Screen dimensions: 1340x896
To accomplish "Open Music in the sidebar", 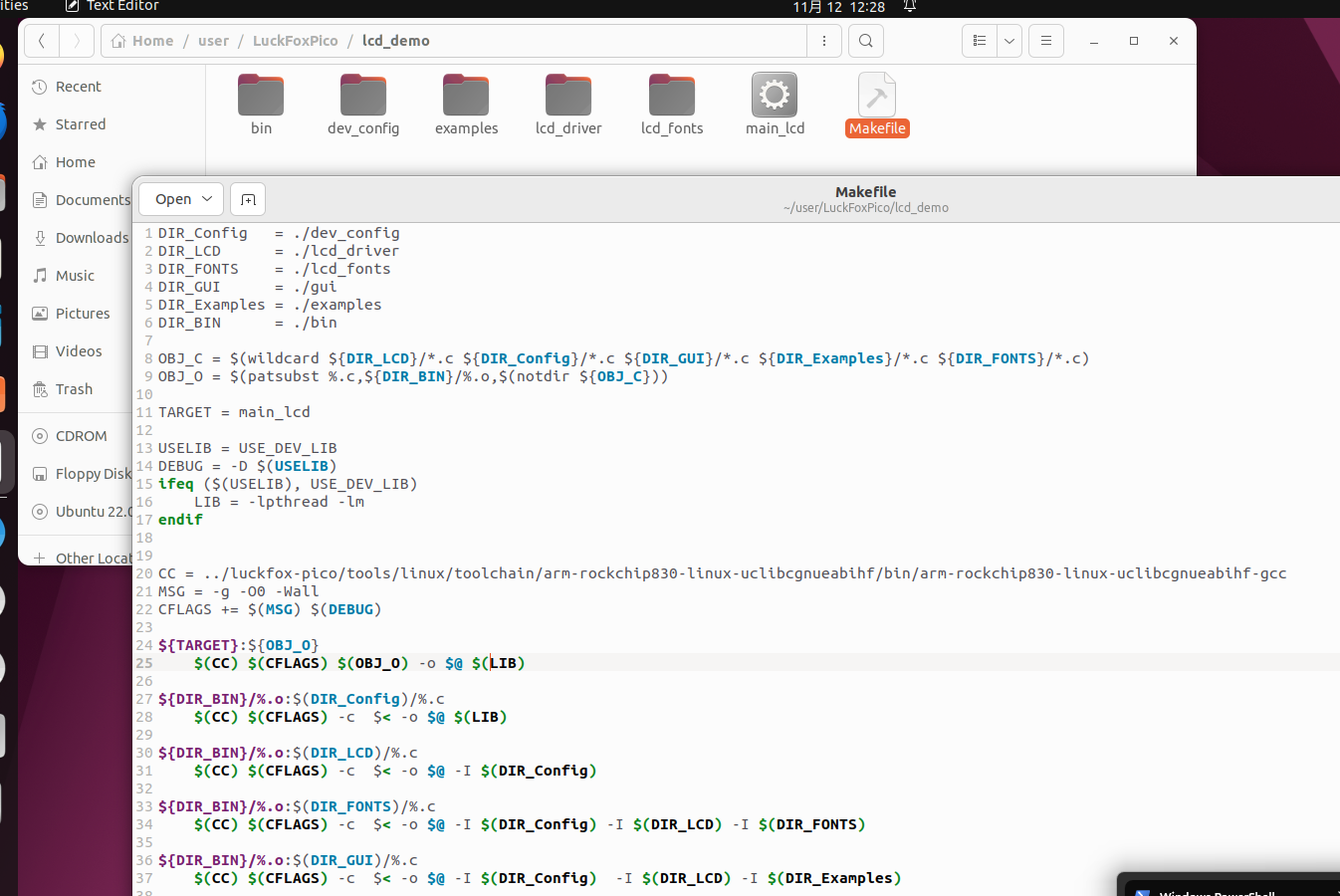I will (x=76, y=276).
